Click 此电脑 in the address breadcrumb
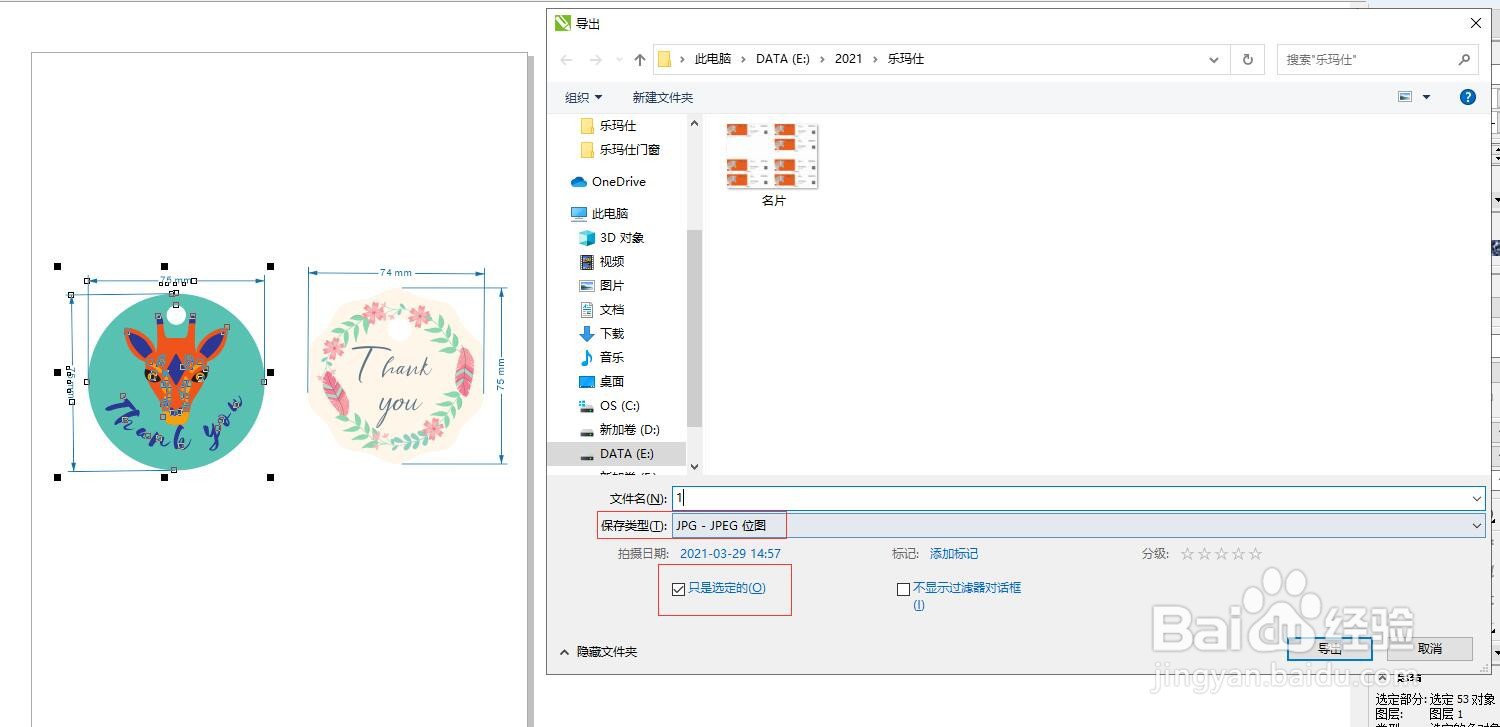The width and height of the screenshot is (1500, 727). (x=712, y=59)
